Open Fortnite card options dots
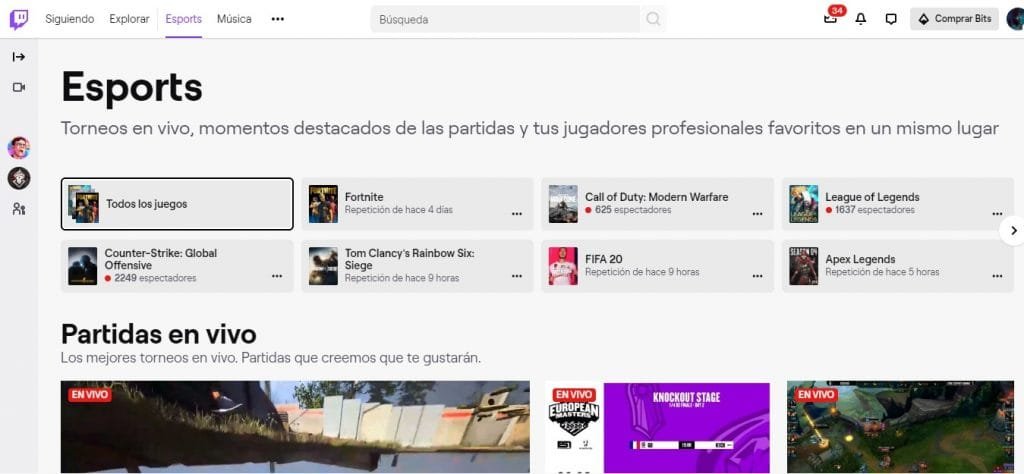The image size is (1024, 474). tap(517, 213)
